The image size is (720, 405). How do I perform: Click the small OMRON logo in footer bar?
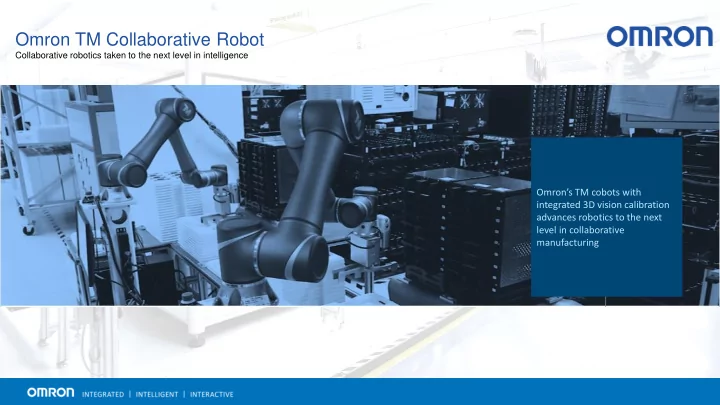[x=51, y=392]
